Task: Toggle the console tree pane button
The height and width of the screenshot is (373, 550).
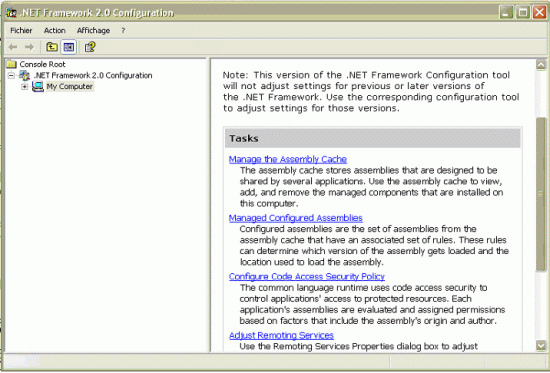Action: click(x=68, y=47)
